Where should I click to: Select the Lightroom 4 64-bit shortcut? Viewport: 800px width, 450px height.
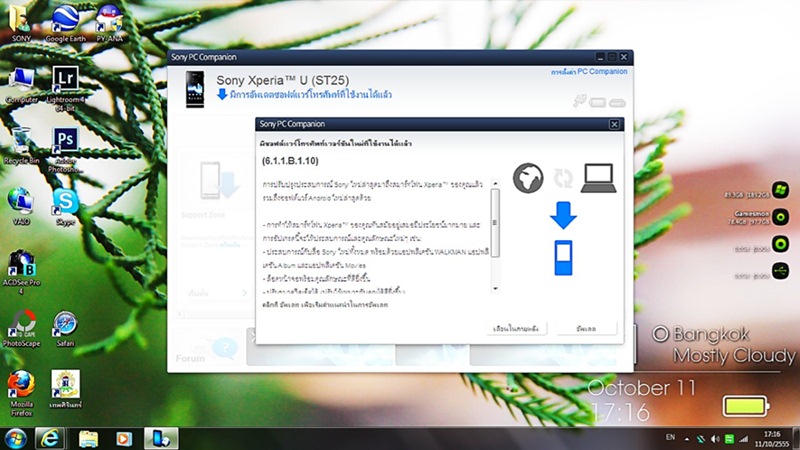tap(65, 88)
